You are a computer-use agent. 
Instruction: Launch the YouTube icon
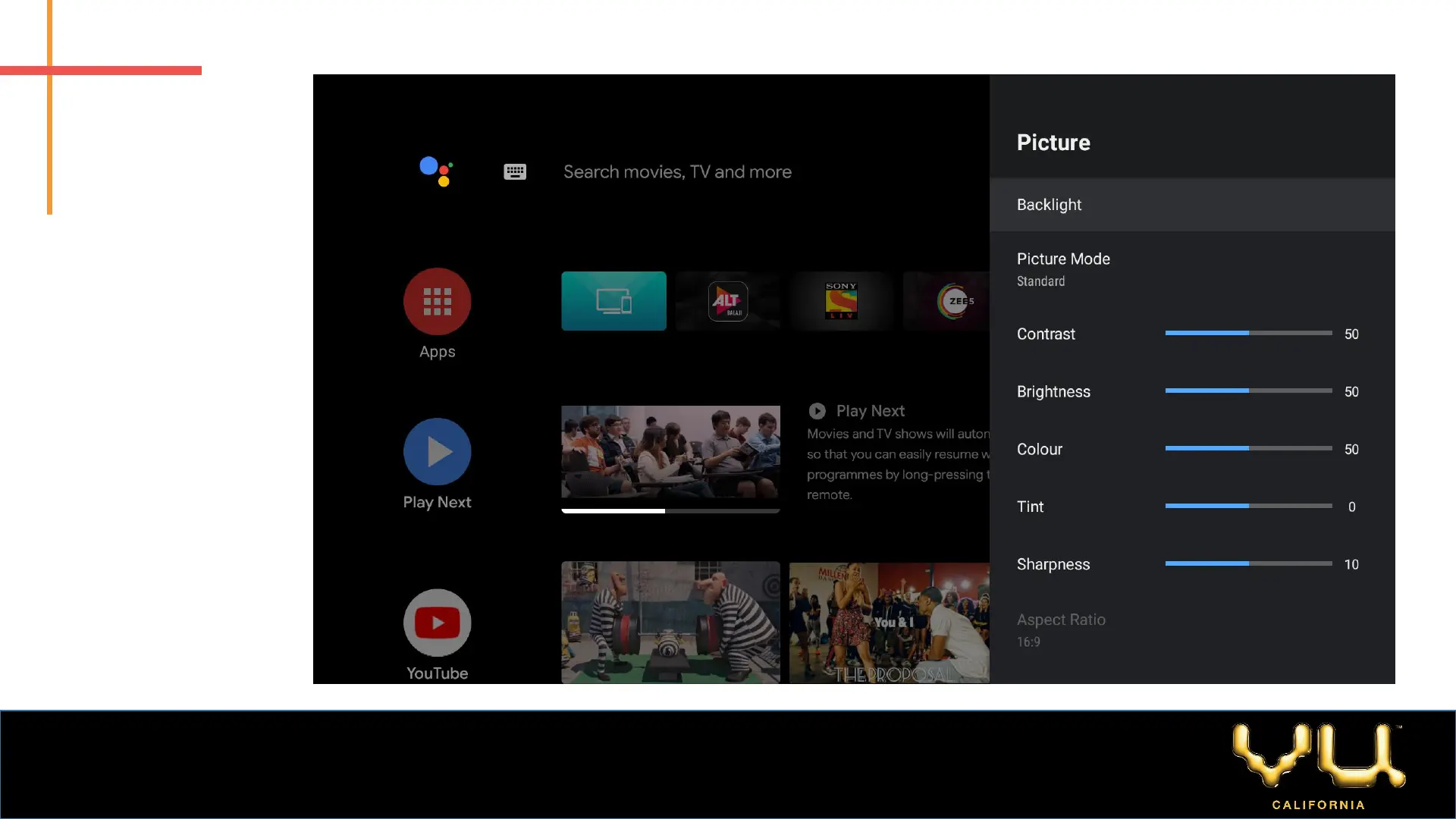[437, 623]
